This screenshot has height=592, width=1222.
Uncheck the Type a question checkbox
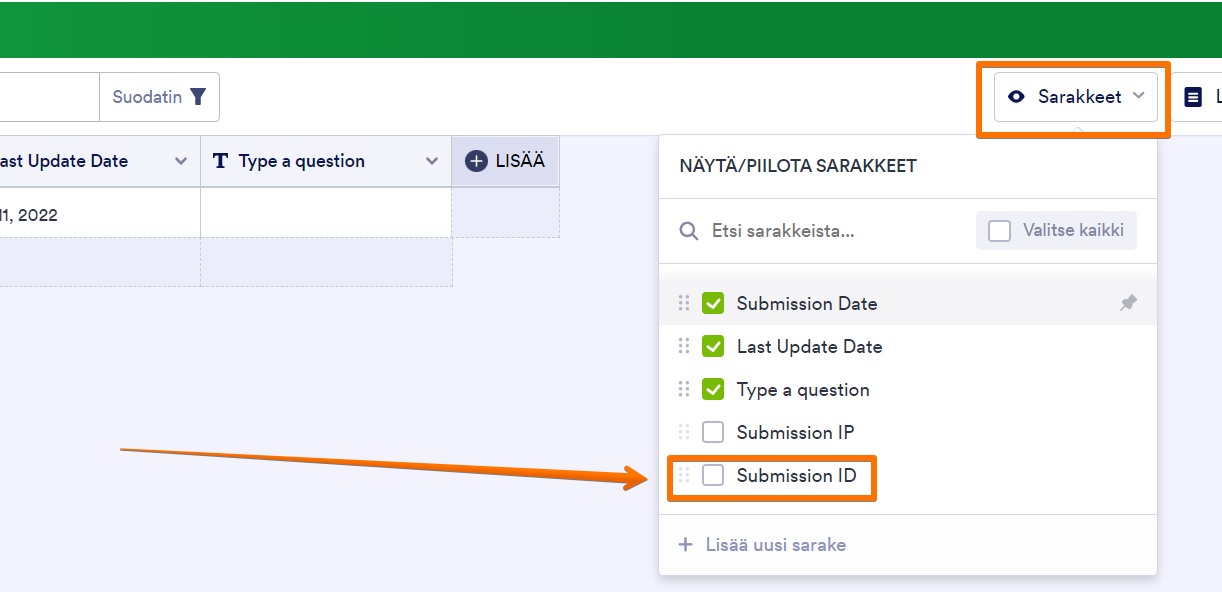pos(713,389)
